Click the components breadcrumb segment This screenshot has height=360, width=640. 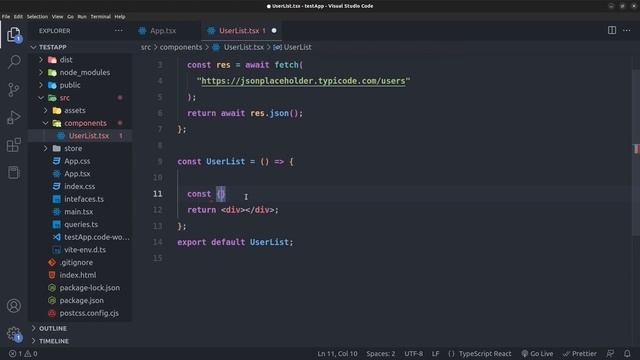181,47
